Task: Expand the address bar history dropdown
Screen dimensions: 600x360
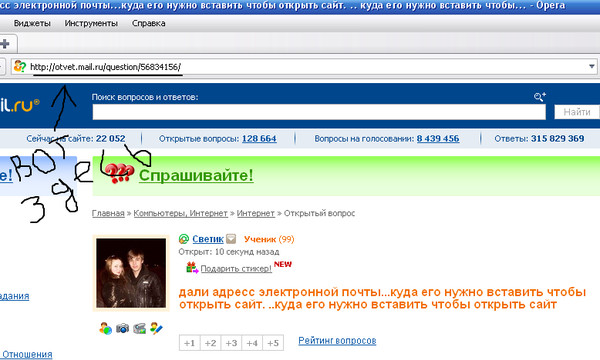Action: [x=592, y=67]
